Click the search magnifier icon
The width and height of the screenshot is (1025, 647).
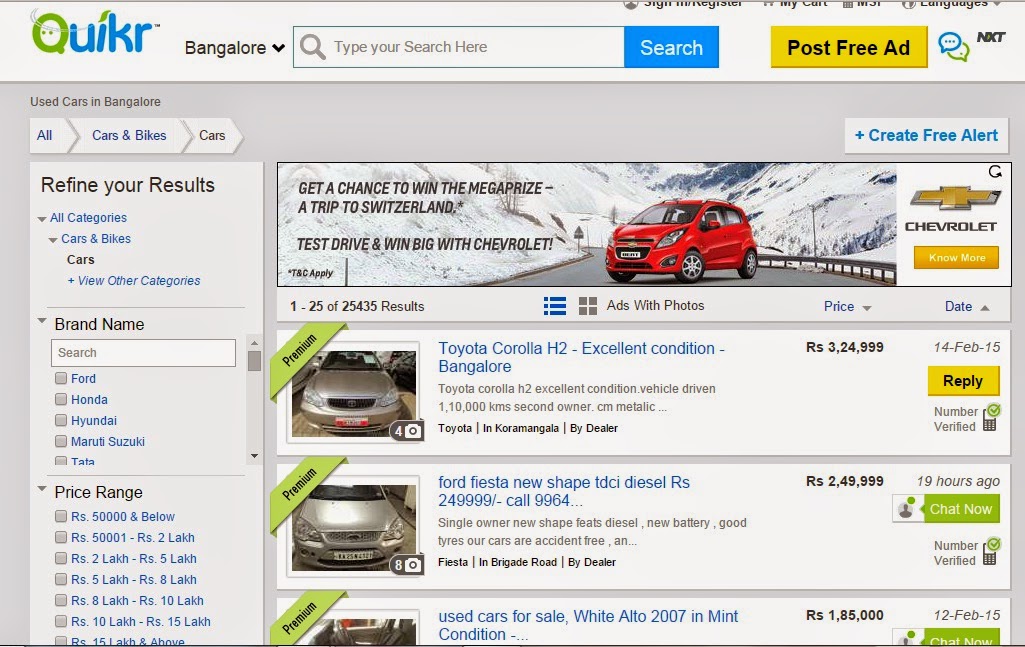tap(312, 47)
